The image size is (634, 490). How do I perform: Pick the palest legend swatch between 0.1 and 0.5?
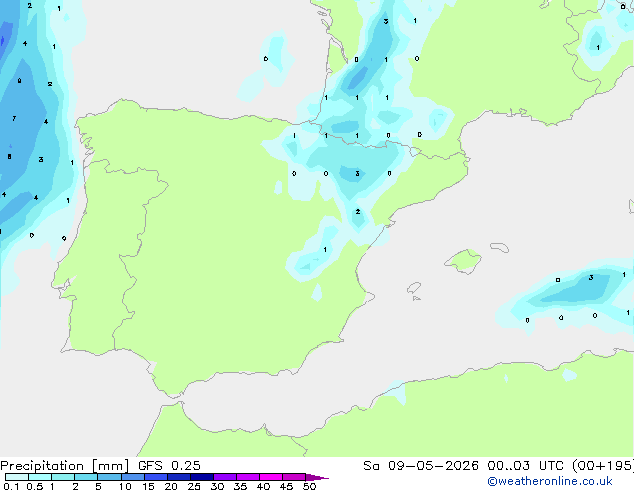(x=17, y=477)
